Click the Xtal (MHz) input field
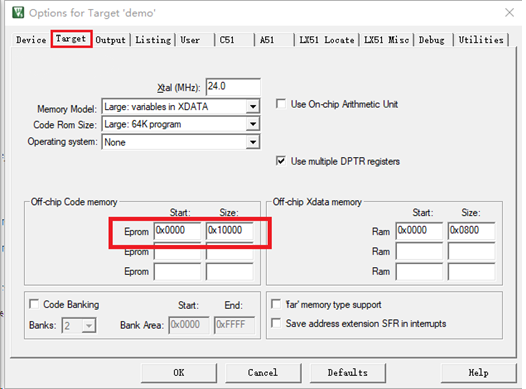Viewport: 526px width, 389px height. point(233,87)
